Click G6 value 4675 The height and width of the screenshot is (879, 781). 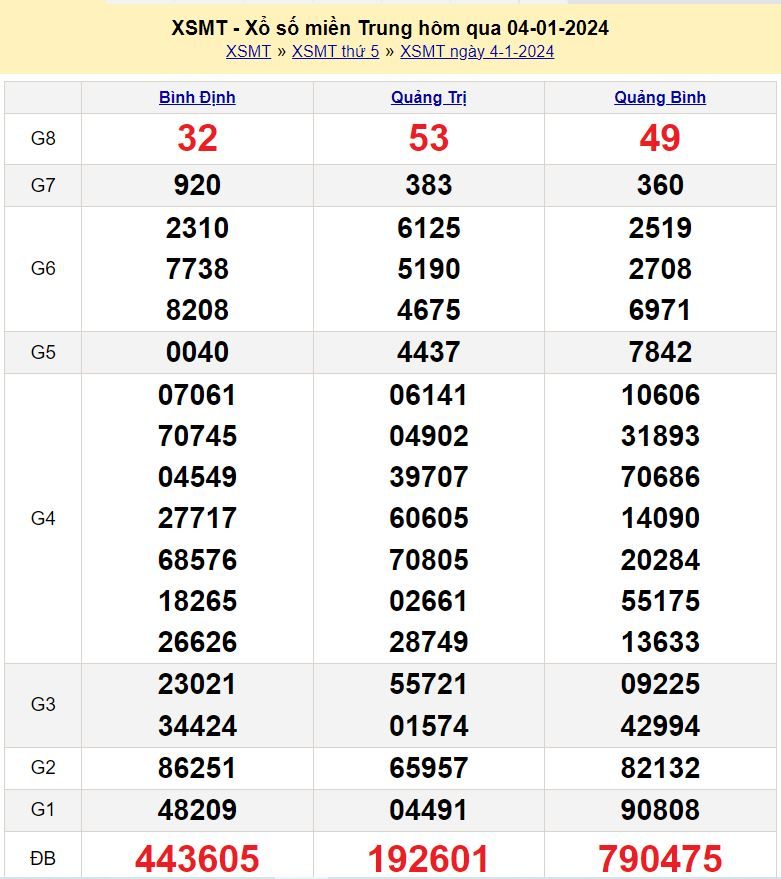[x=429, y=310]
